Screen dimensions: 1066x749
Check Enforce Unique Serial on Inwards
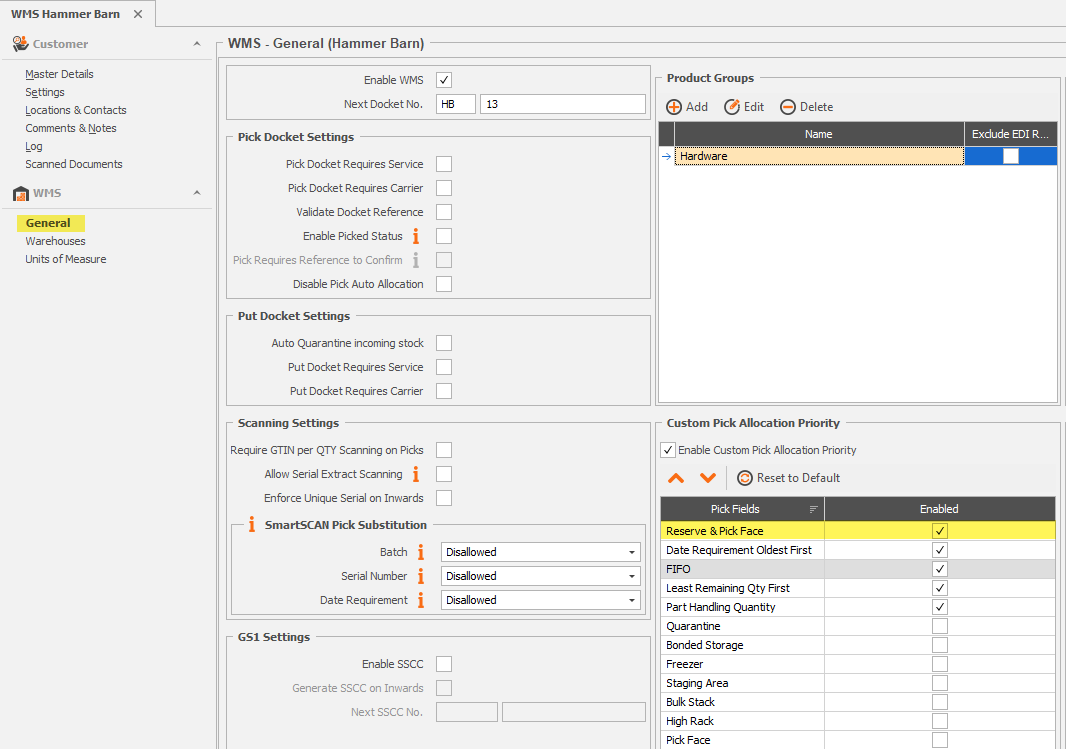point(444,498)
